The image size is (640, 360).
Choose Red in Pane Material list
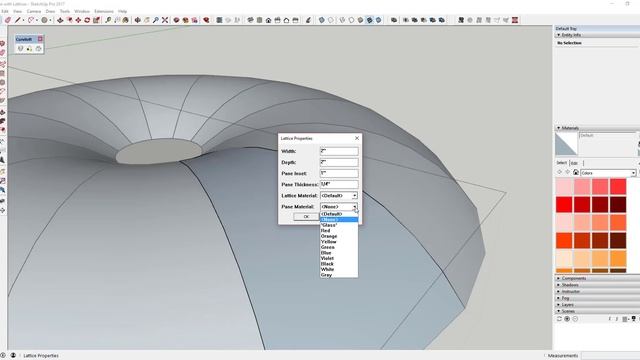[339, 231]
